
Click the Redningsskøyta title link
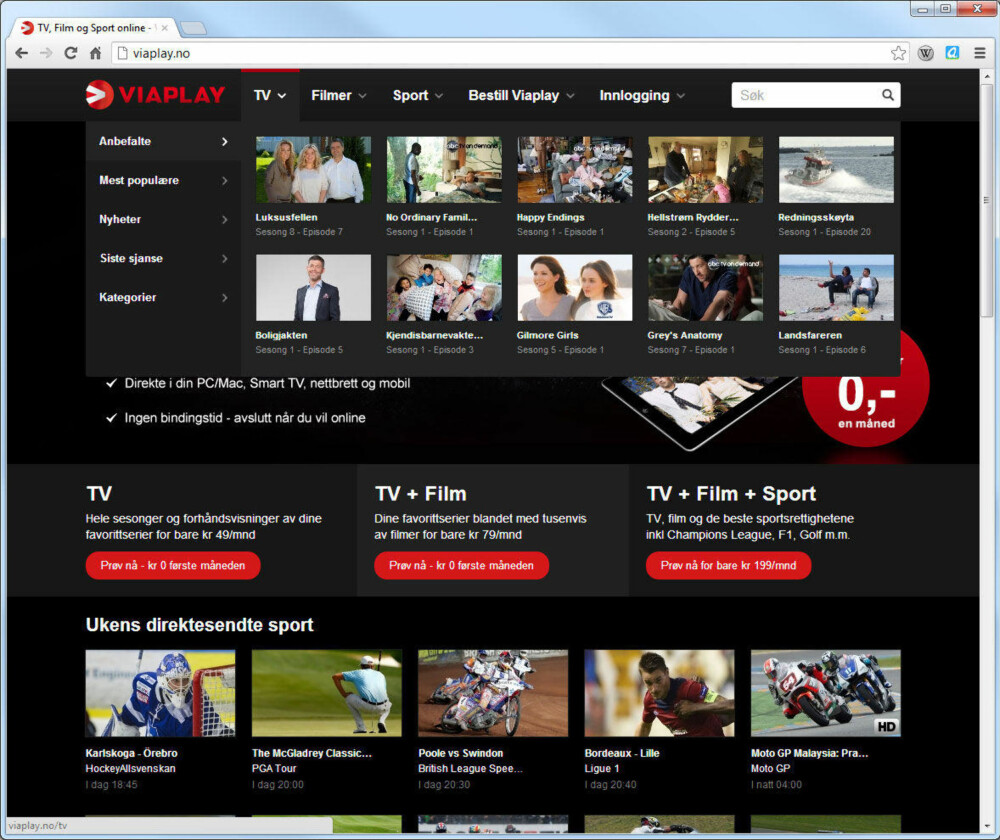coord(816,217)
